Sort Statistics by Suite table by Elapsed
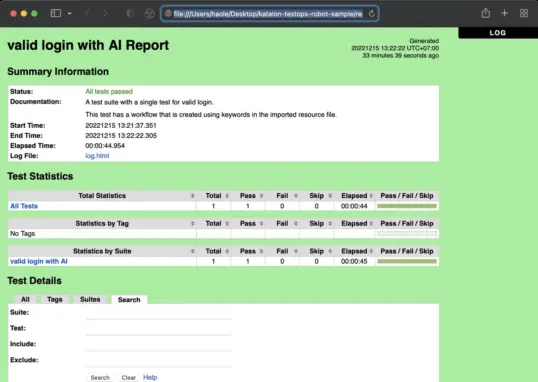This screenshot has width=538, height=382. point(354,251)
